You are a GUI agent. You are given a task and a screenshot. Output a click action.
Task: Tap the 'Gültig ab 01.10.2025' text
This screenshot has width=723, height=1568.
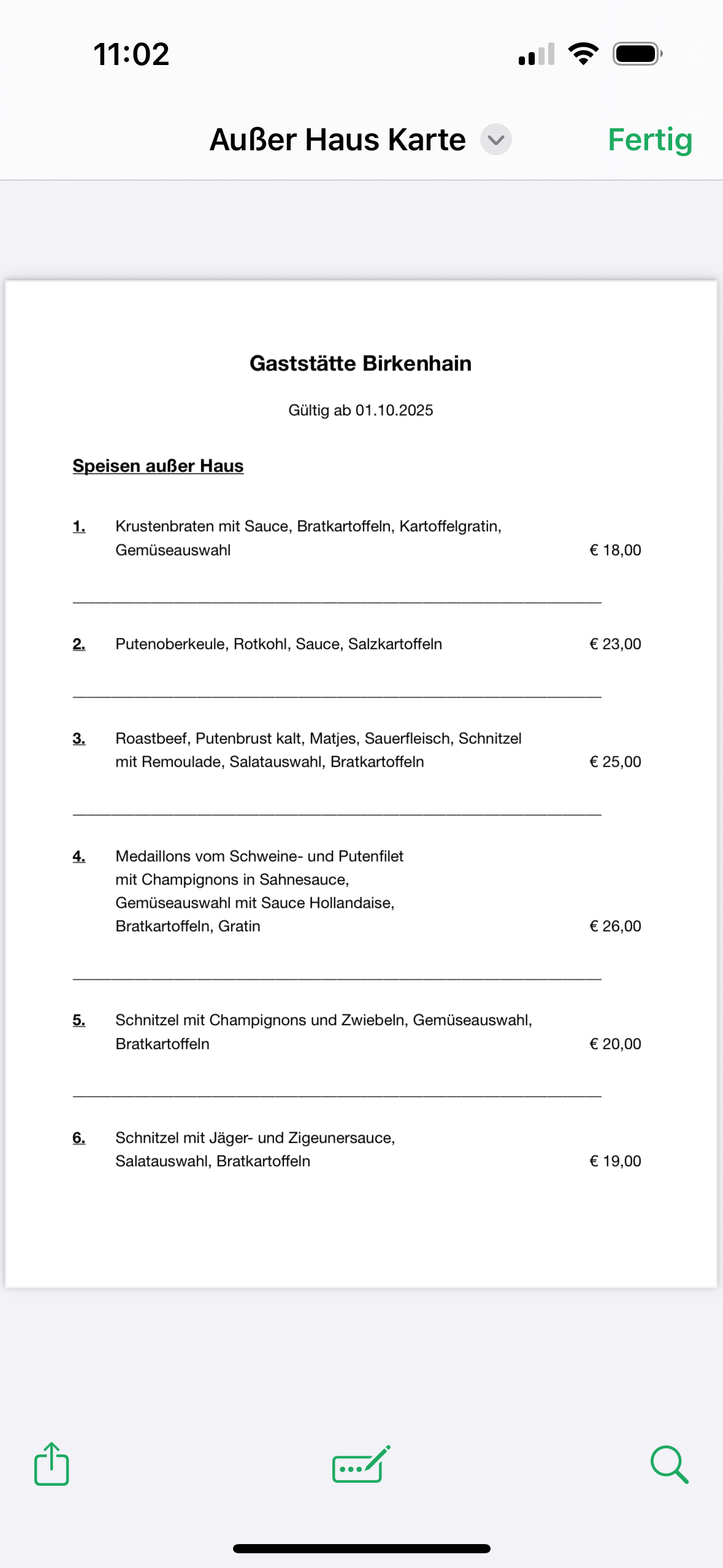click(361, 410)
